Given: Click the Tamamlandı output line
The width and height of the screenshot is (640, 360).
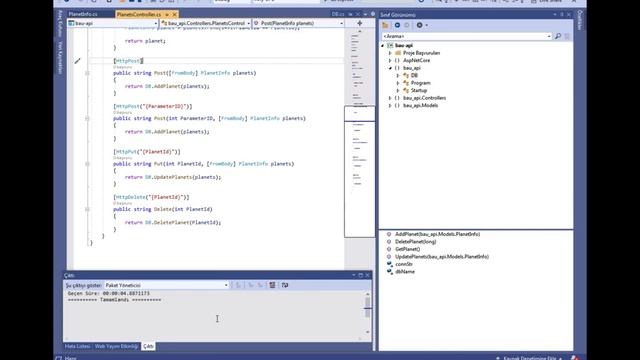Looking at the screenshot, I should [114, 300].
